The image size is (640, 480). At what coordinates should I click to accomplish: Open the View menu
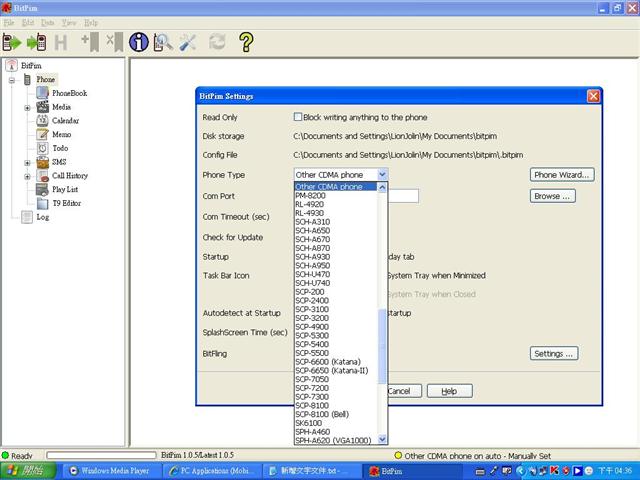(68, 21)
